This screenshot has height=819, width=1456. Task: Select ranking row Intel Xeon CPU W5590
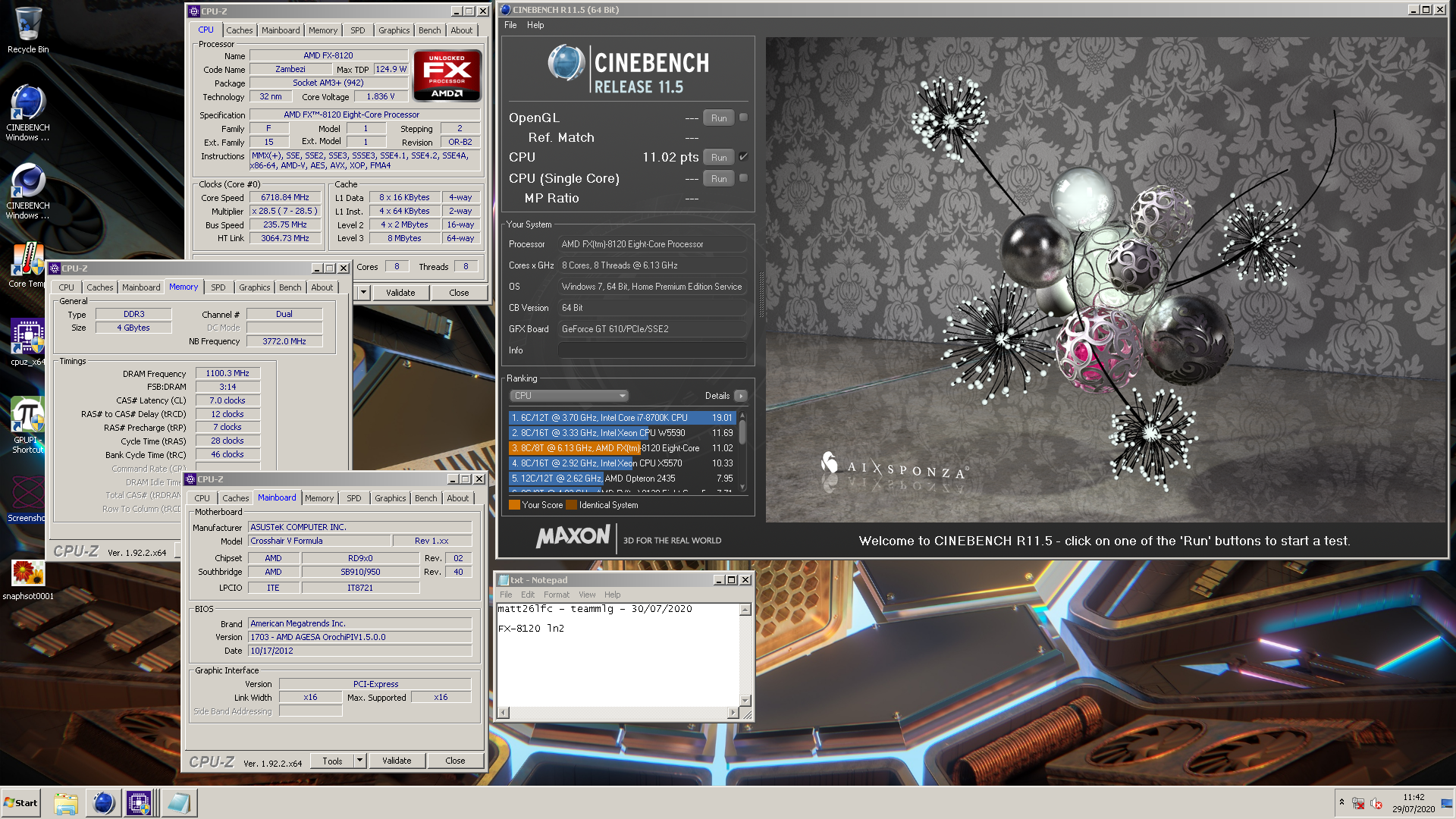(622, 433)
